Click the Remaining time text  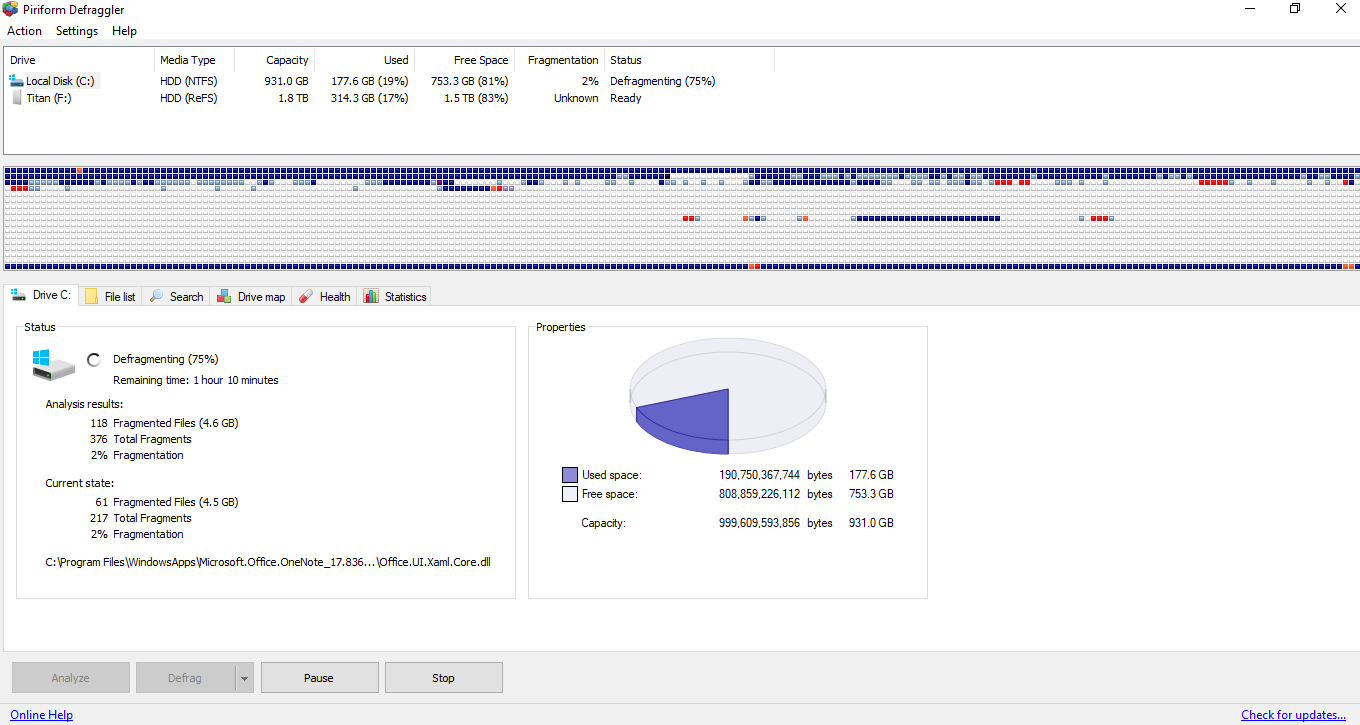pyautogui.click(x=196, y=380)
